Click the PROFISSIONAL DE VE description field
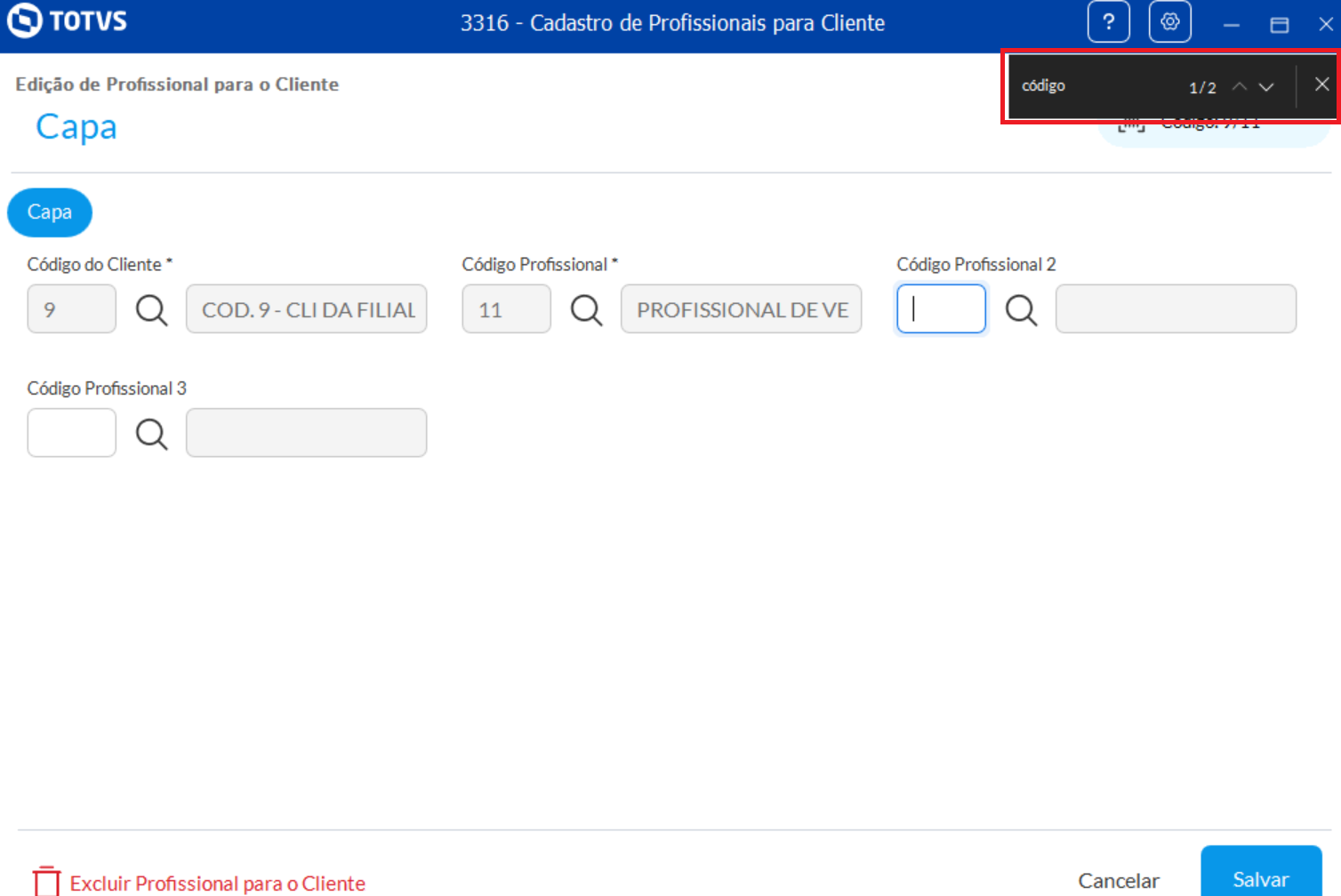 point(742,309)
